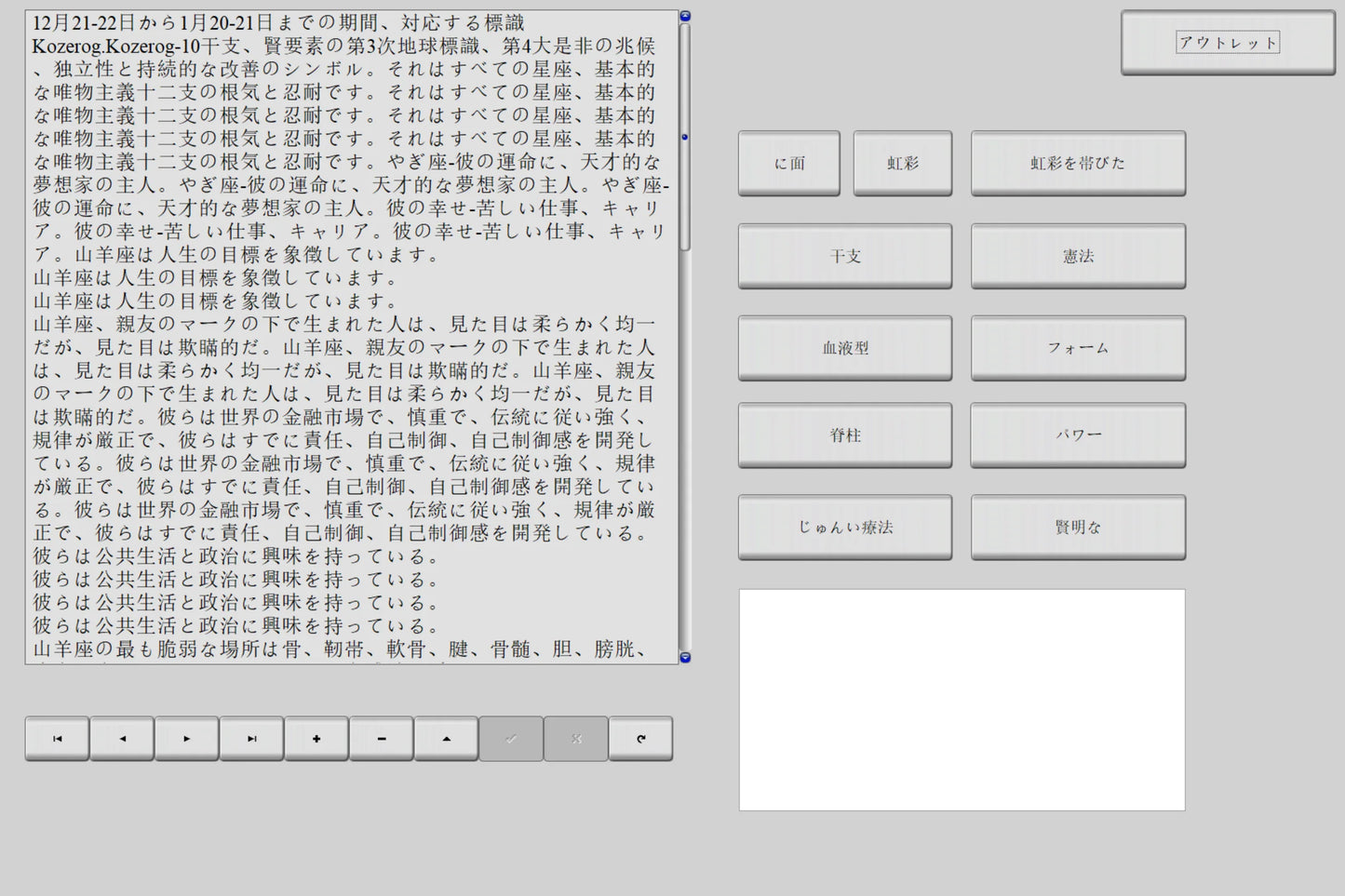Click the パワー button
This screenshot has width=1345, height=896.
[x=1078, y=435]
